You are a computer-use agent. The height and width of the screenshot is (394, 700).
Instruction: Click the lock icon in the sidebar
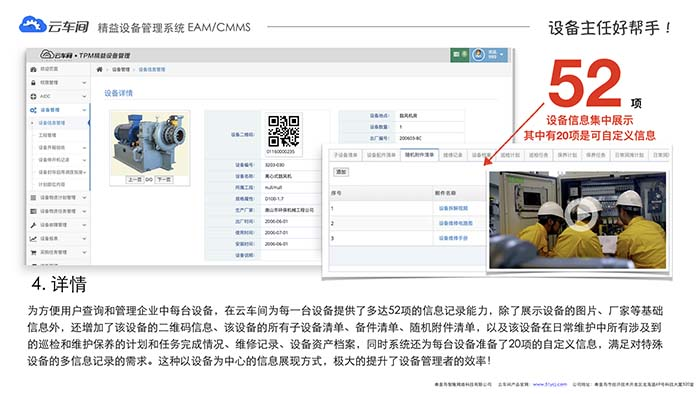pyautogui.click(x=33, y=83)
